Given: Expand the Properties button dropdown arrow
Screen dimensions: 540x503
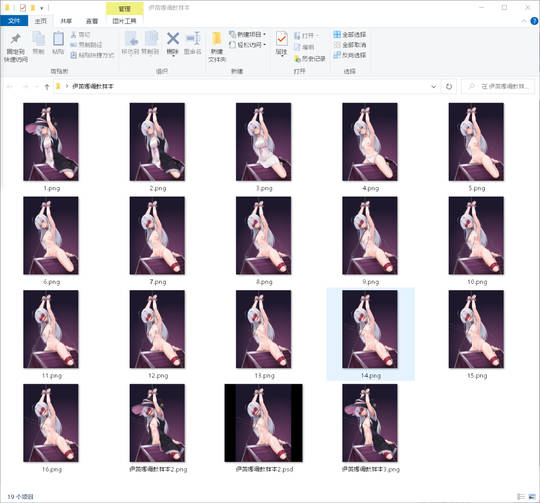Looking at the screenshot, I should (x=282, y=56).
